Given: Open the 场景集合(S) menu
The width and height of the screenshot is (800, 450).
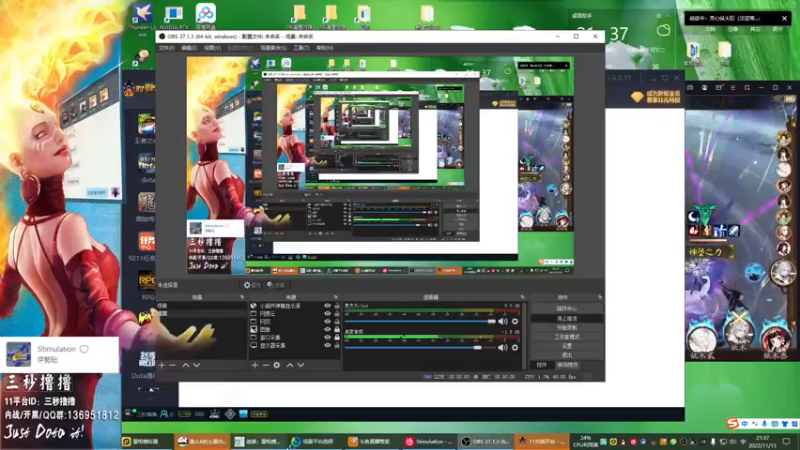Looking at the screenshot, I should coord(273,48).
